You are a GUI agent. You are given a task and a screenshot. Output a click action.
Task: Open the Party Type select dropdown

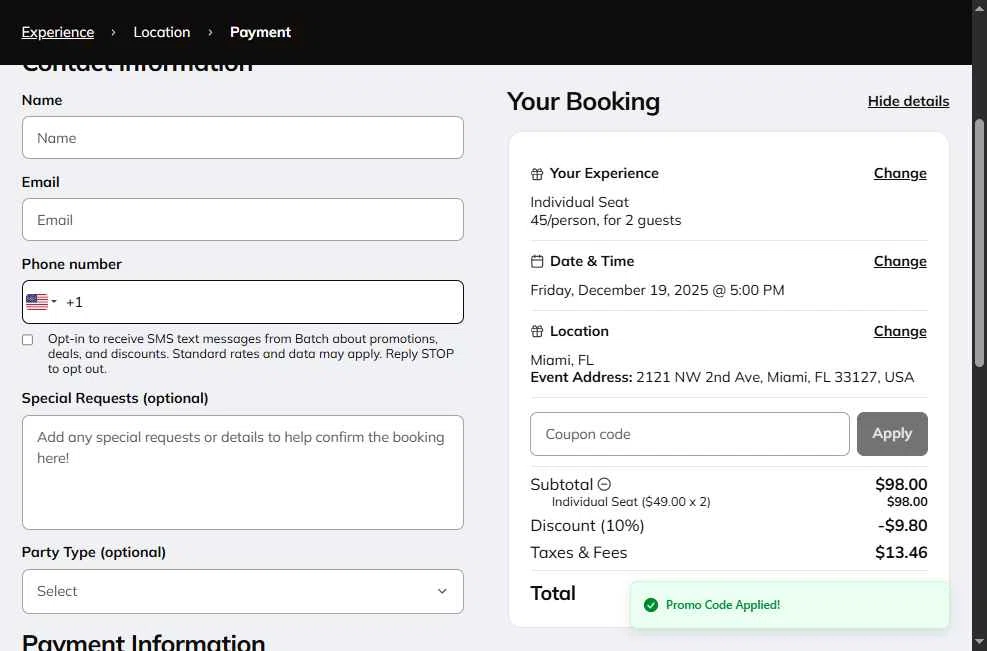coord(243,591)
